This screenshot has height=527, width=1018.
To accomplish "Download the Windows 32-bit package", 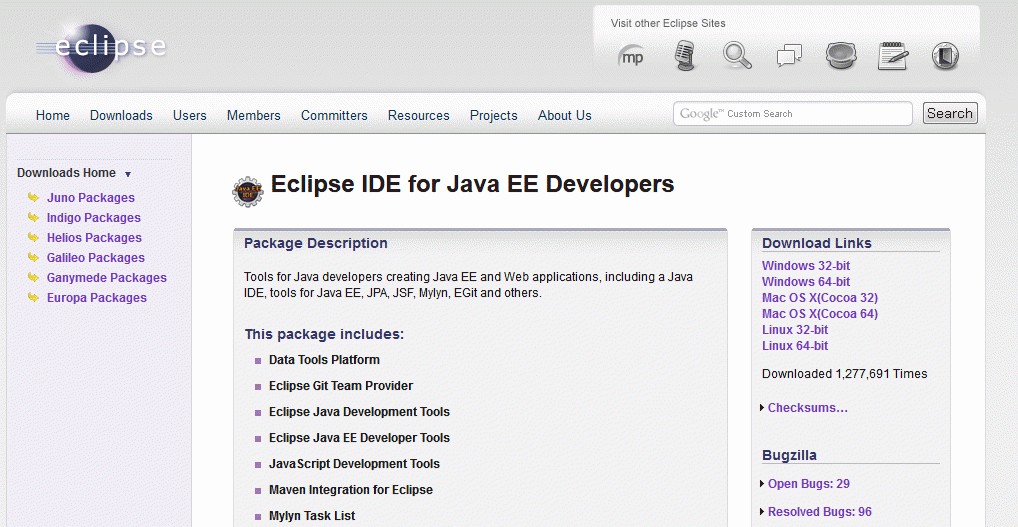I will [x=806, y=265].
